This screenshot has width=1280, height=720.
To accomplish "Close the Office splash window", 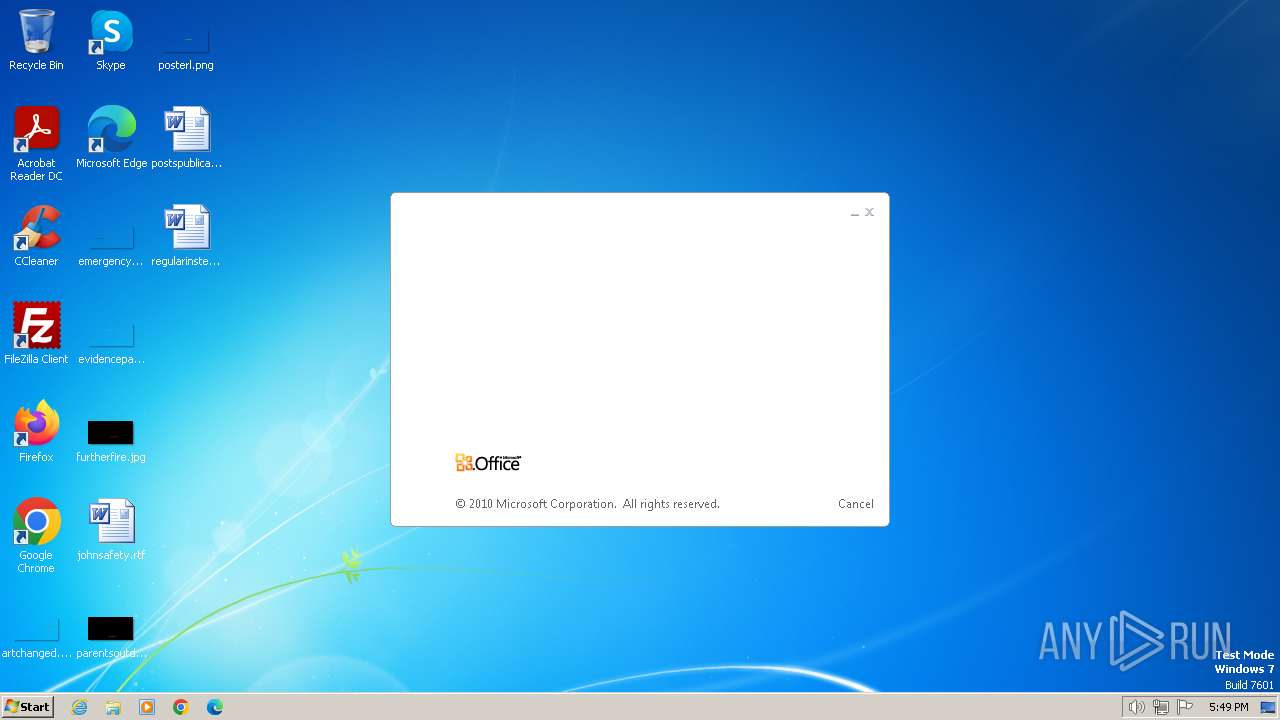I will coord(870,212).
